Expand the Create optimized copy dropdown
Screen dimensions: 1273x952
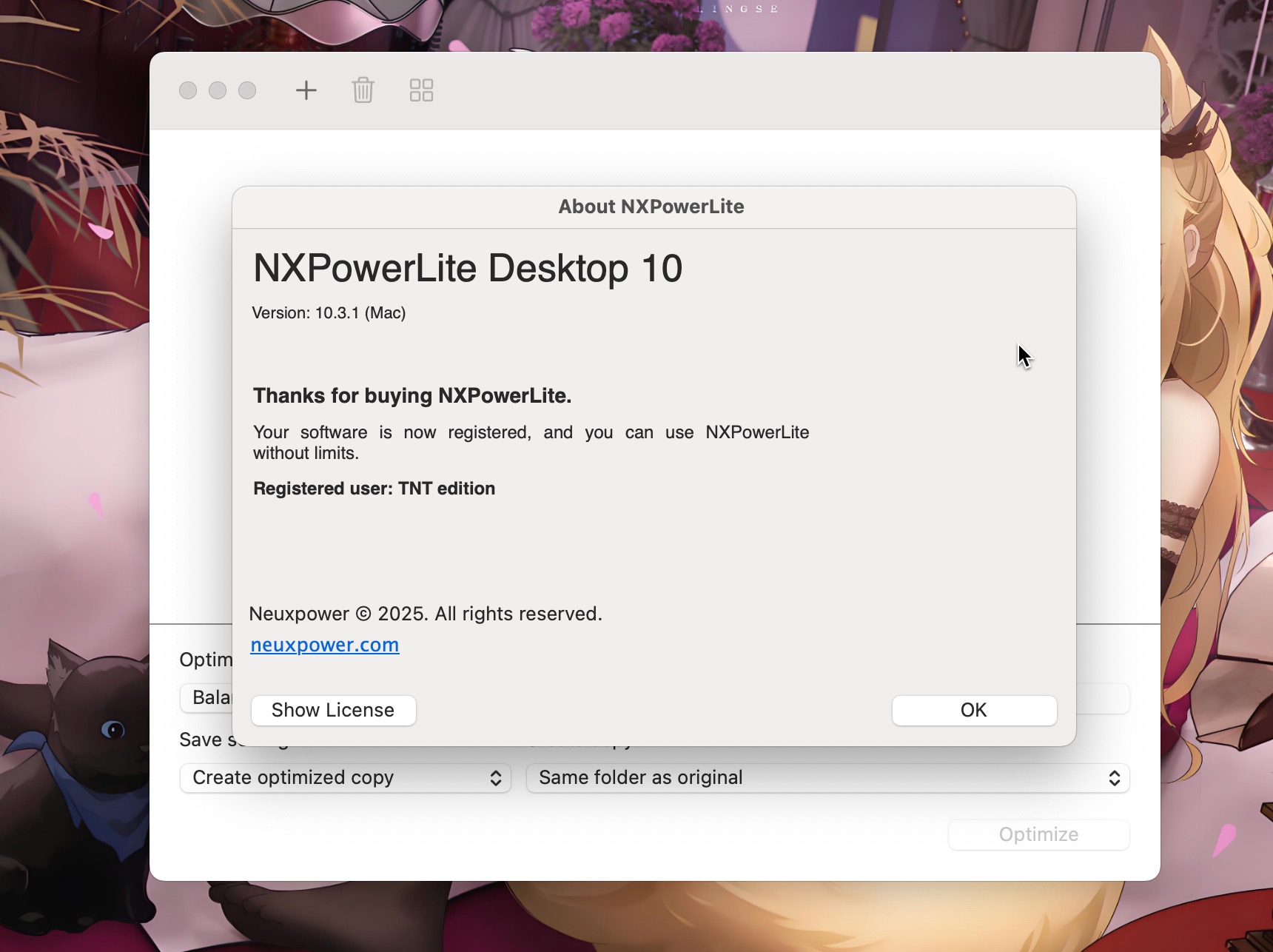click(x=346, y=778)
